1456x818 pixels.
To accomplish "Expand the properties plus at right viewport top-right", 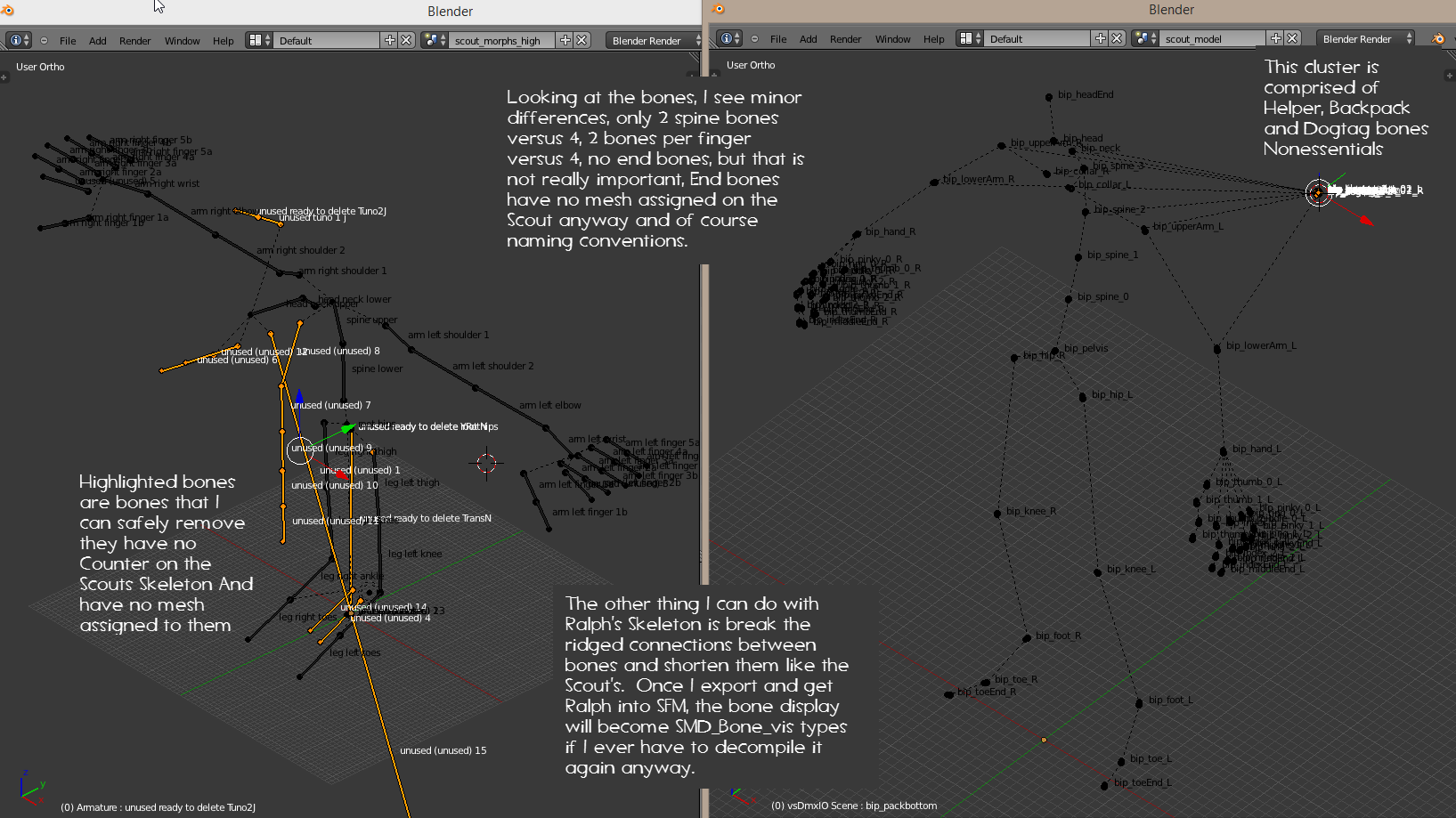I will click(x=1451, y=76).
